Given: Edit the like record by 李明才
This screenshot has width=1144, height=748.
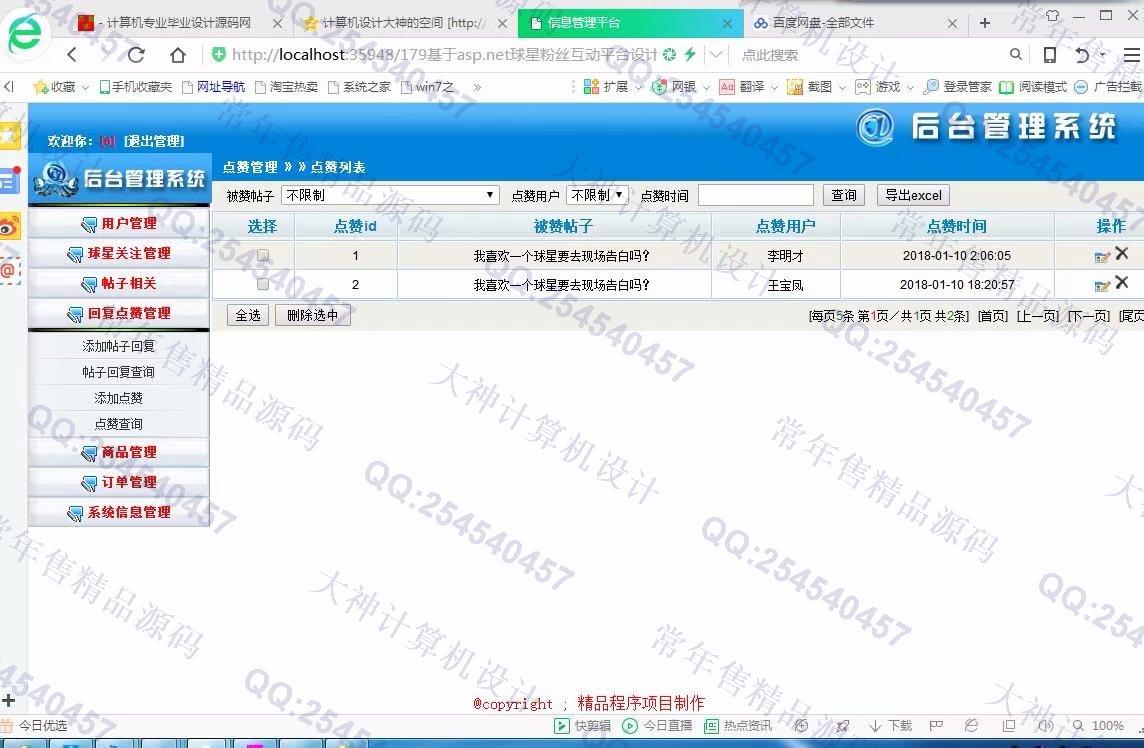Looking at the screenshot, I should 1102,256.
